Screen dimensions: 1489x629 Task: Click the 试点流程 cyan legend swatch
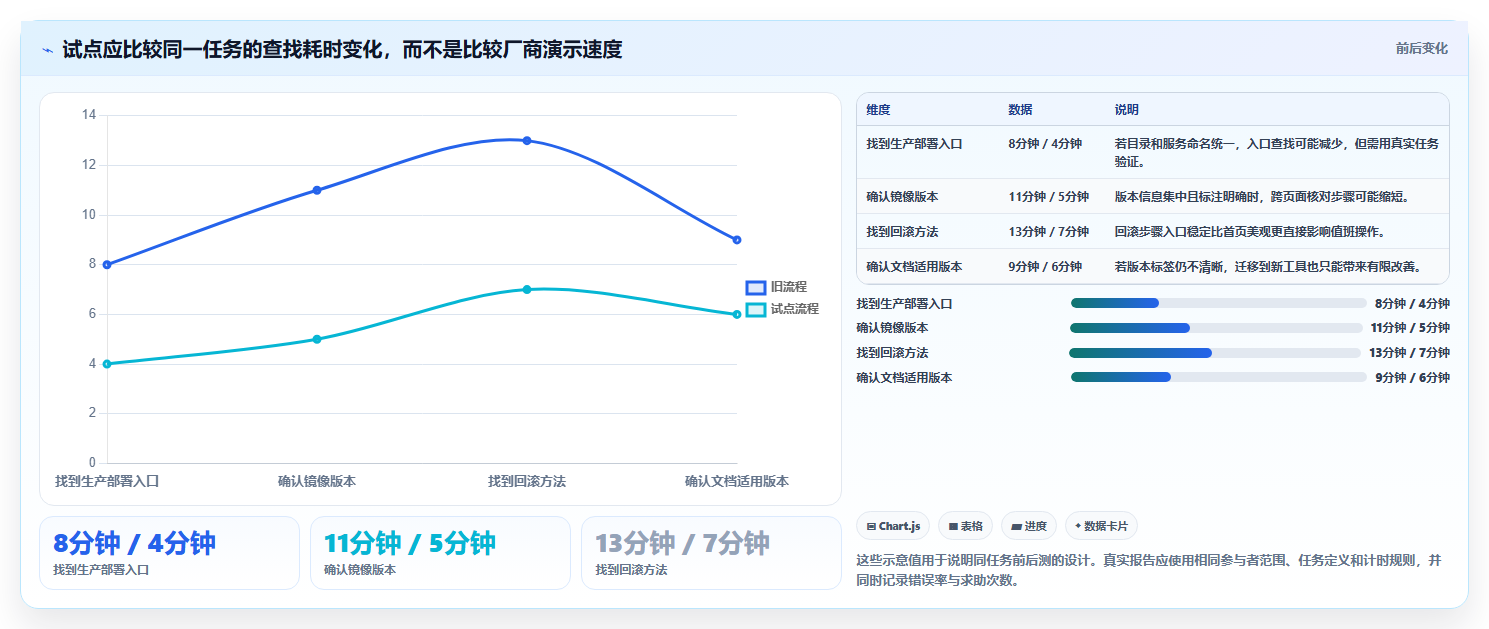click(756, 309)
